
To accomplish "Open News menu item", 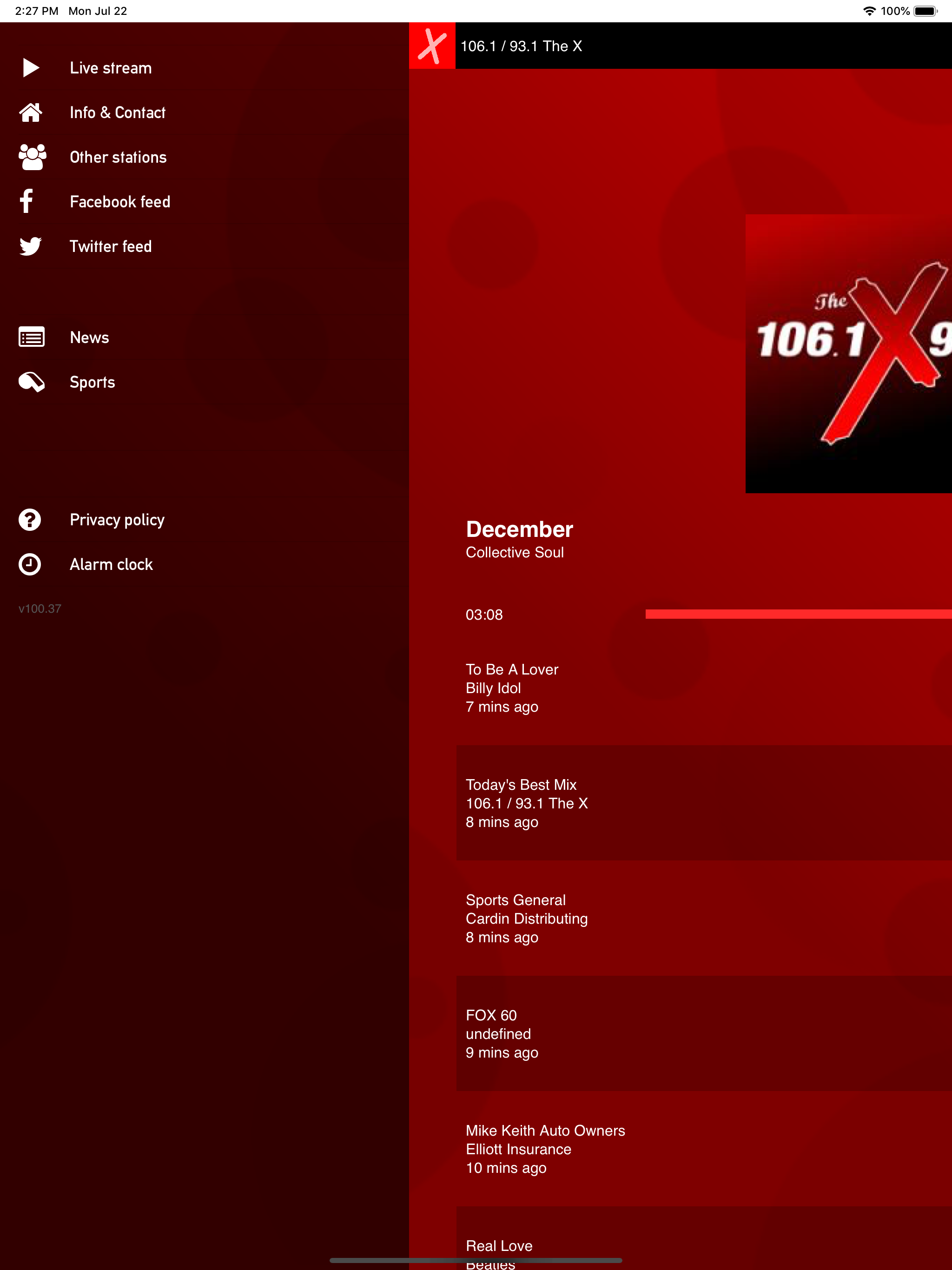I will click(205, 337).
